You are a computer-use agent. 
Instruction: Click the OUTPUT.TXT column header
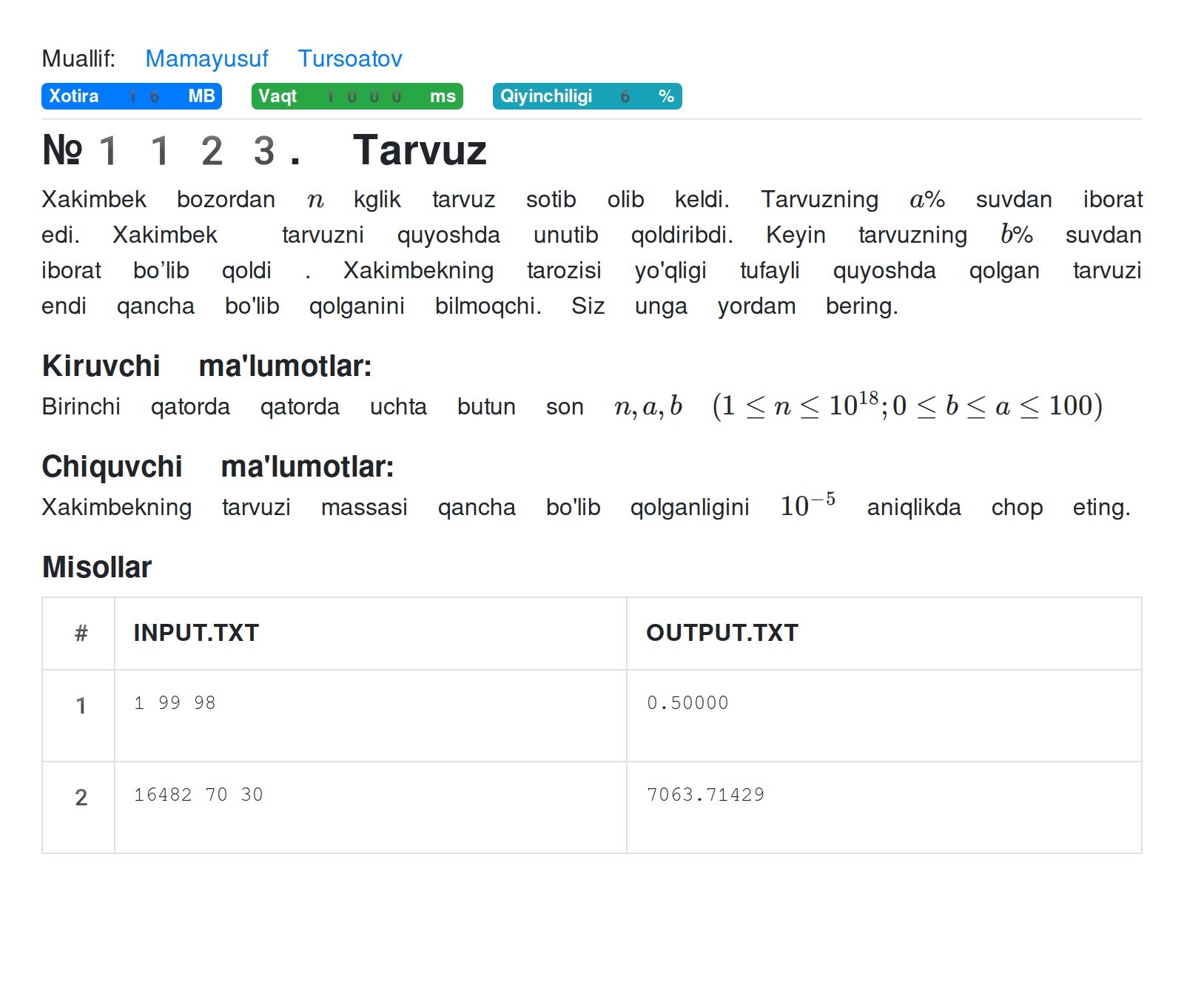click(x=722, y=633)
